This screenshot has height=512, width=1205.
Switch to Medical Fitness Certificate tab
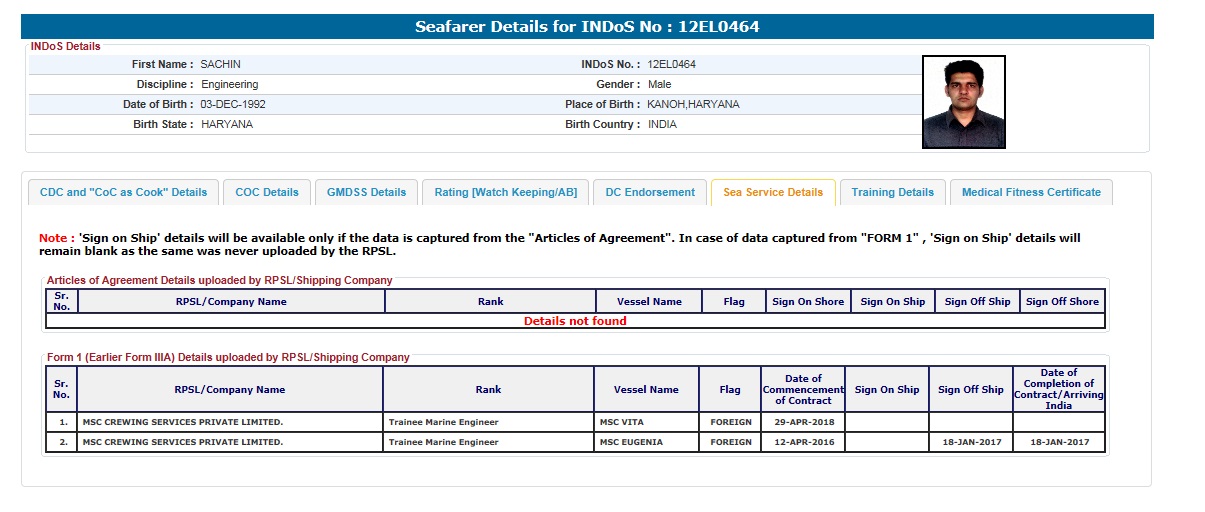click(x=1031, y=192)
